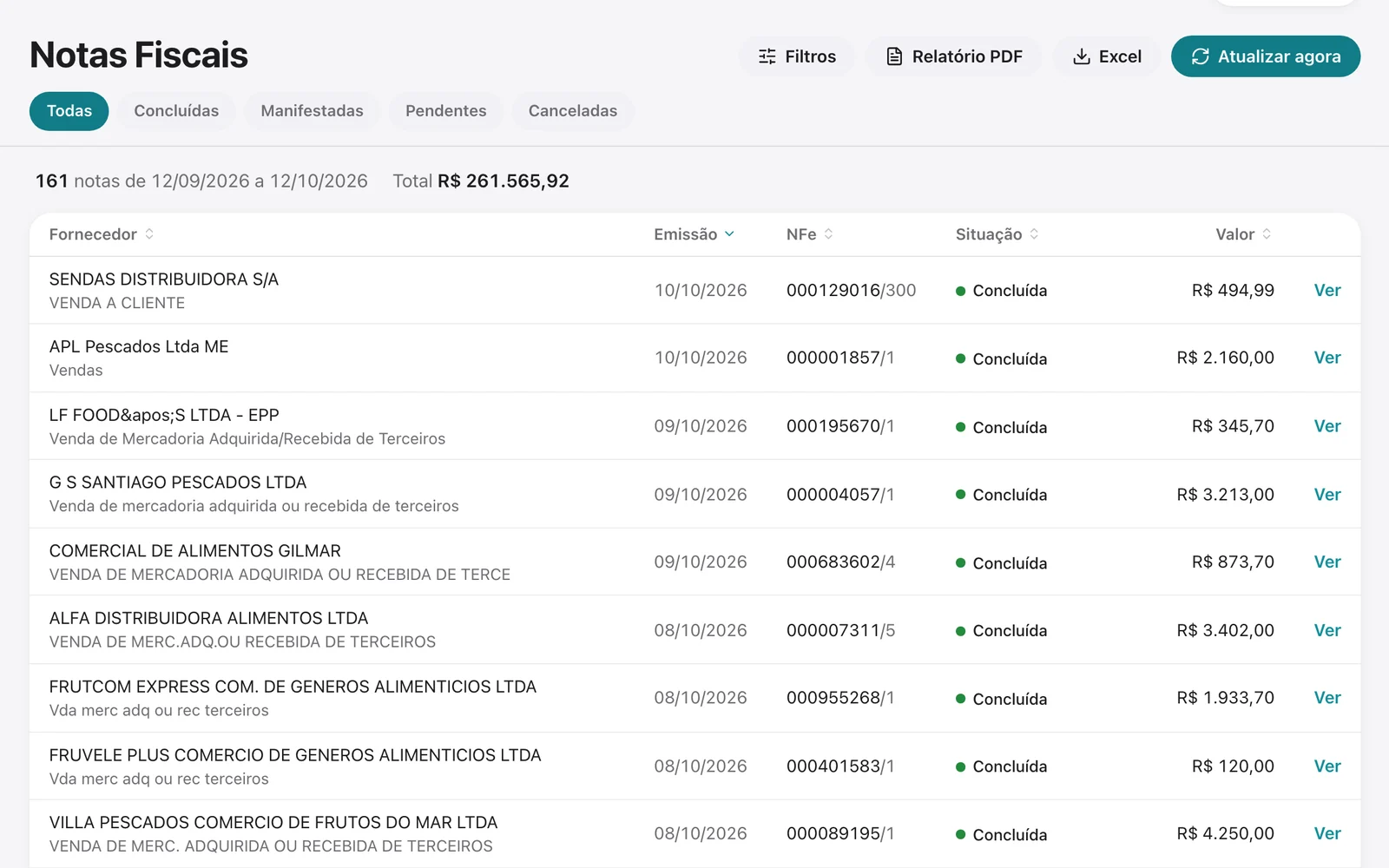This screenshot has height=868, width=1389.
Task: Click the sliders icon in Filtros
Action: click(767, 56)
